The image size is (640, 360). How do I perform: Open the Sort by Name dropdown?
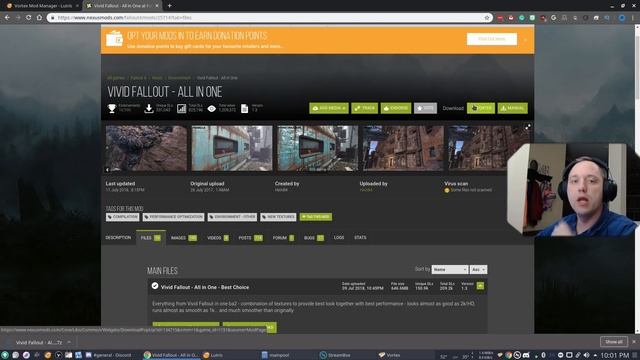(449, 270)
